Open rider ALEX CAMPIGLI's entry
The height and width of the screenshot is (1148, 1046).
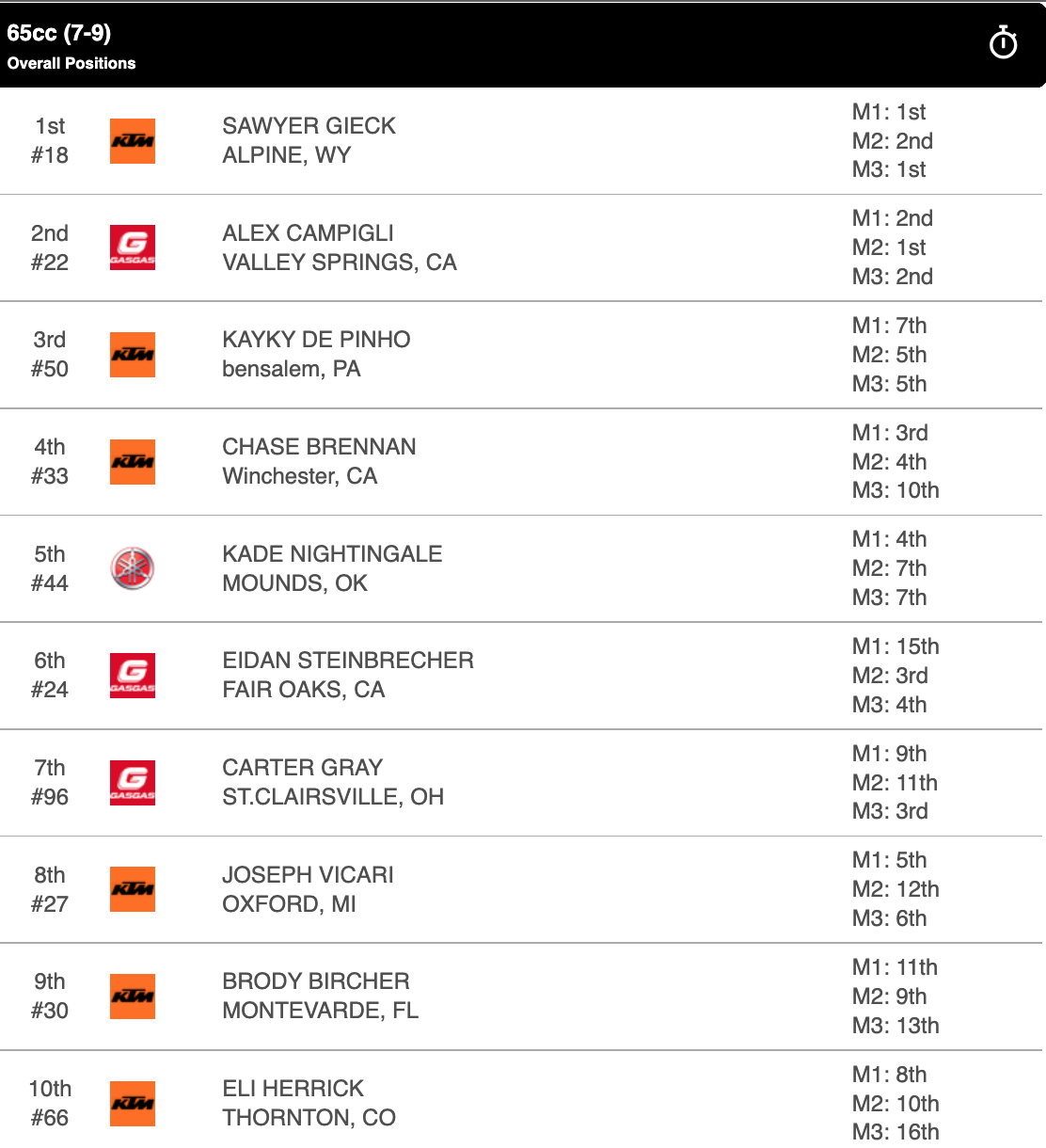tap(308, 233)
